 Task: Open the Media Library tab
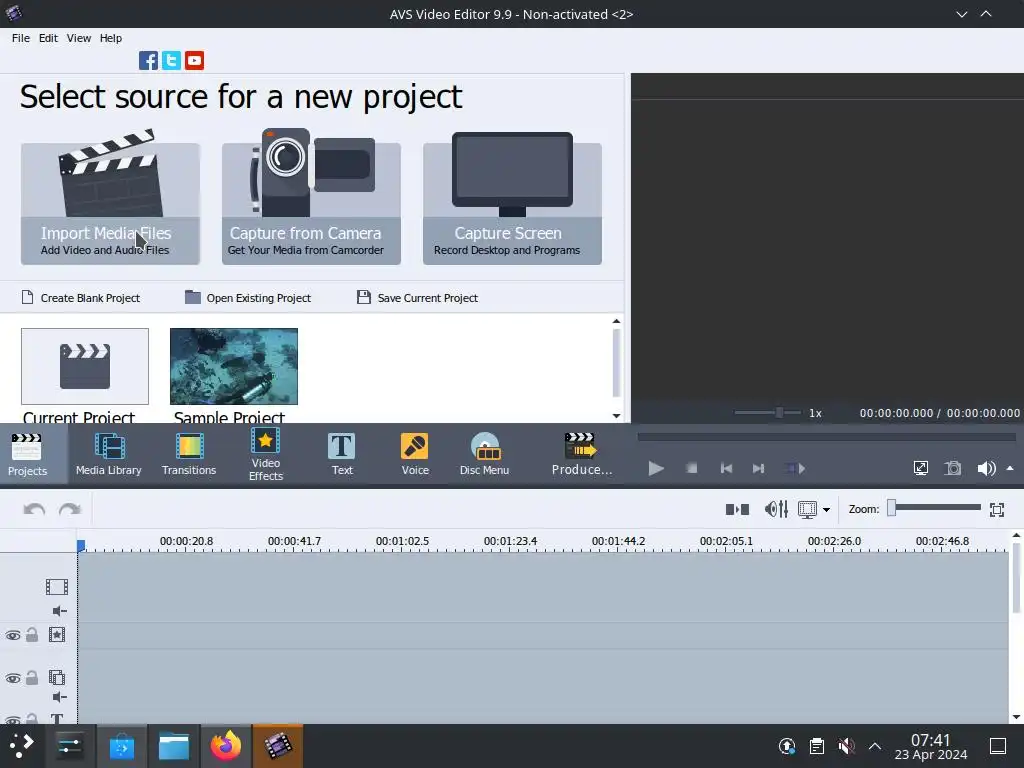(x=108, y=455)
